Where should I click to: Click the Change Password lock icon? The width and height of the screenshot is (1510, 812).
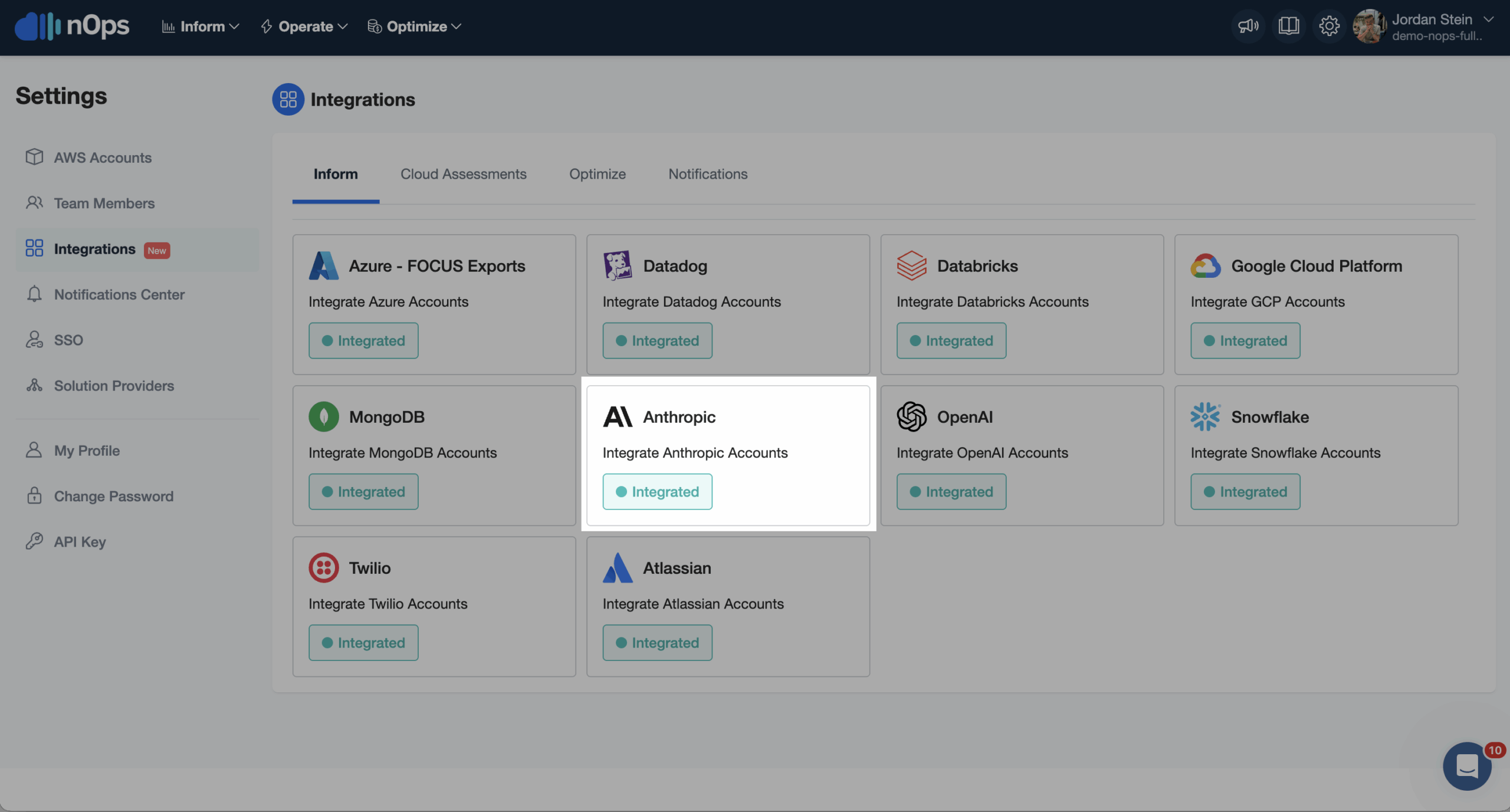pyautogui.click(x=34, y=495)
